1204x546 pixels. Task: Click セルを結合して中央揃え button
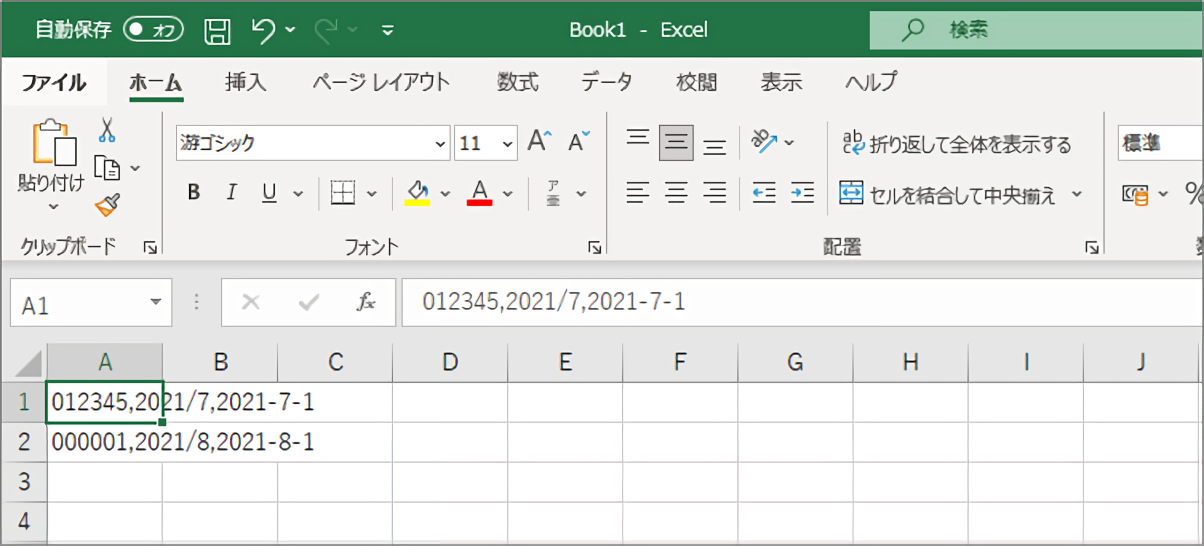948,194
